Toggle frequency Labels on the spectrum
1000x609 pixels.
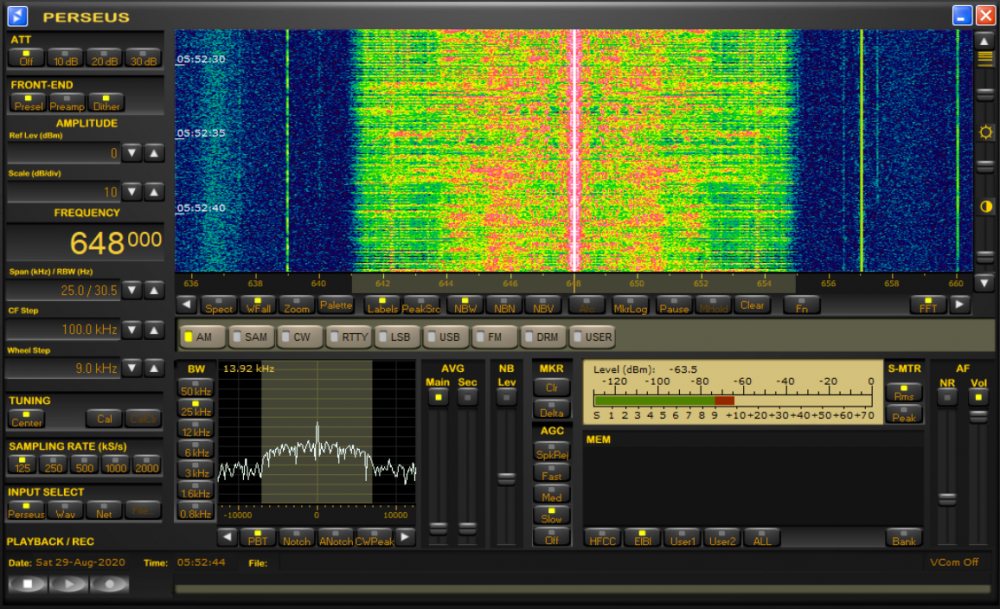point(384,306)
